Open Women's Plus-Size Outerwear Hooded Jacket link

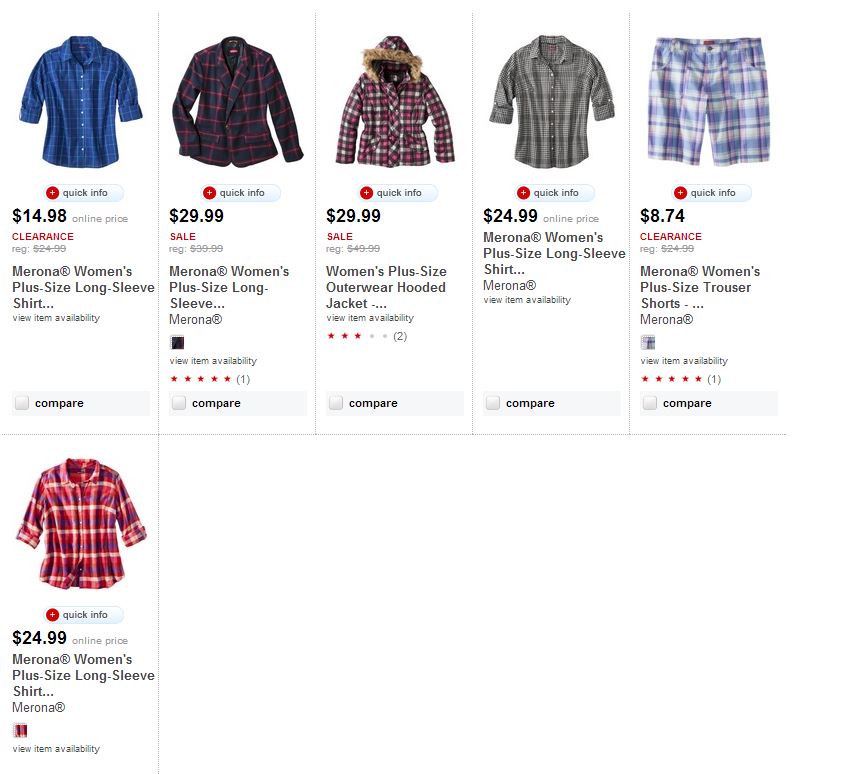(x=386, y=287)
